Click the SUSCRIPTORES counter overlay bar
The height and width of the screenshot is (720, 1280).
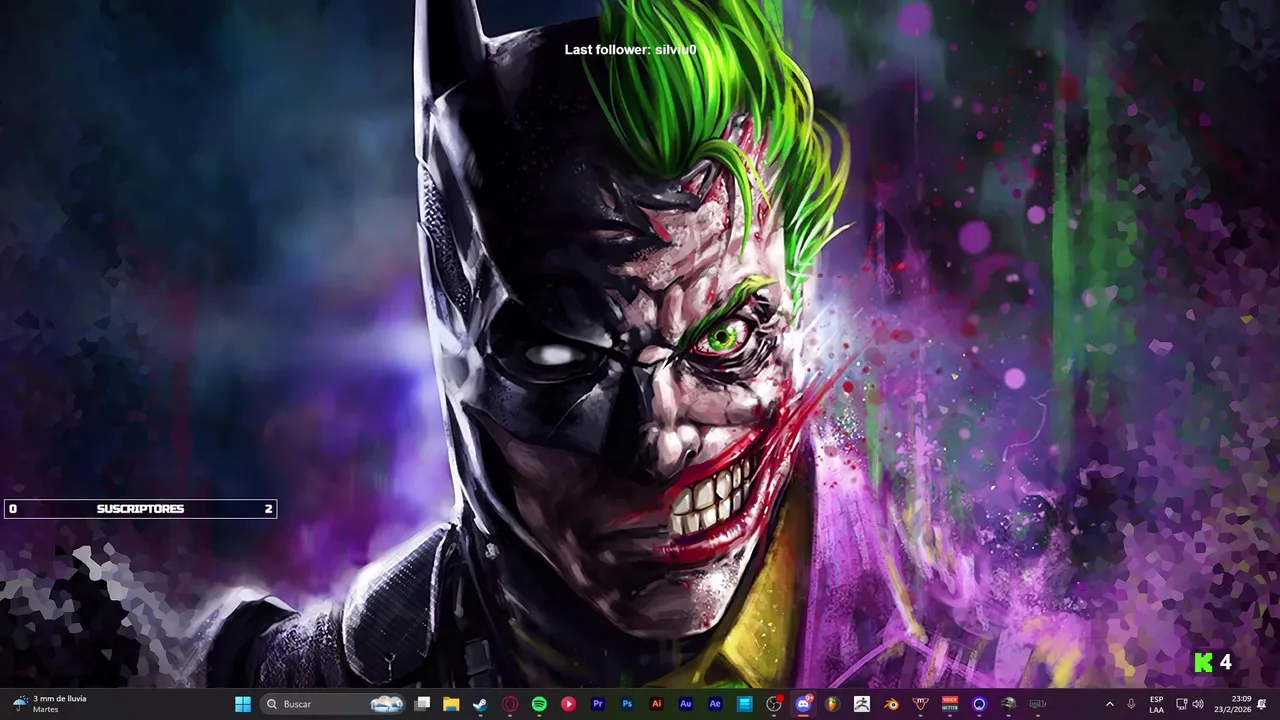(x=140, y=509)
